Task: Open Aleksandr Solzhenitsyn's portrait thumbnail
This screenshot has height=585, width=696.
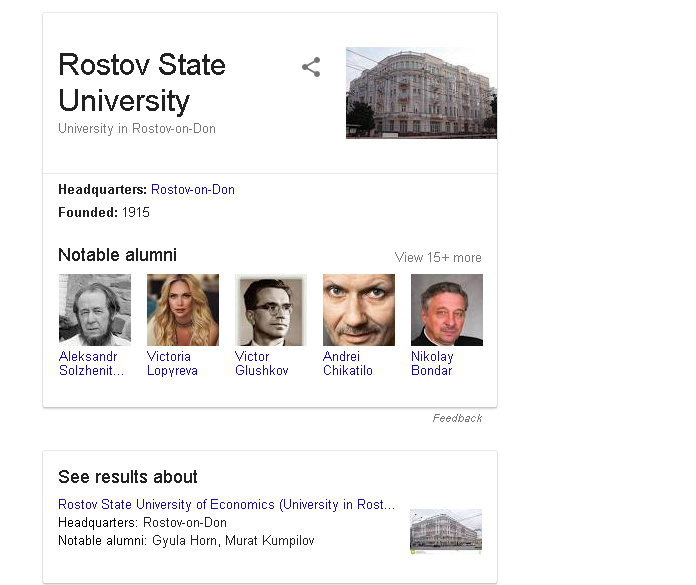Action: (95, 310)
